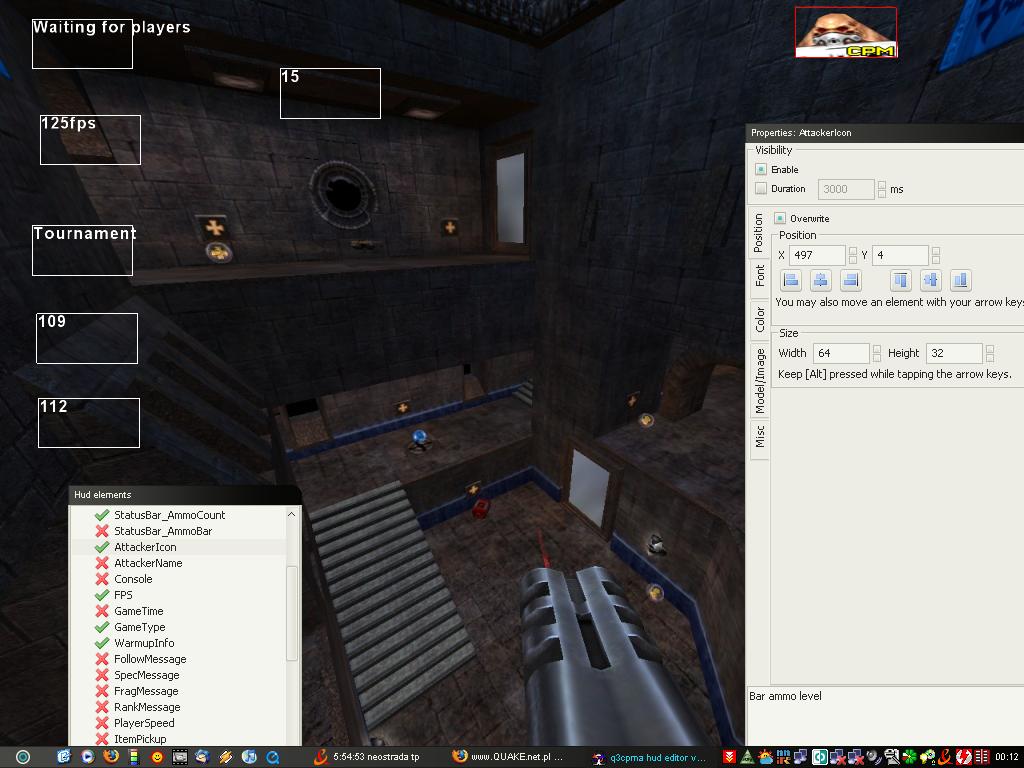Toggle red cross beside PlayerSpeed
Viewport: 1024px width, 768px height.
click(102, 723)
